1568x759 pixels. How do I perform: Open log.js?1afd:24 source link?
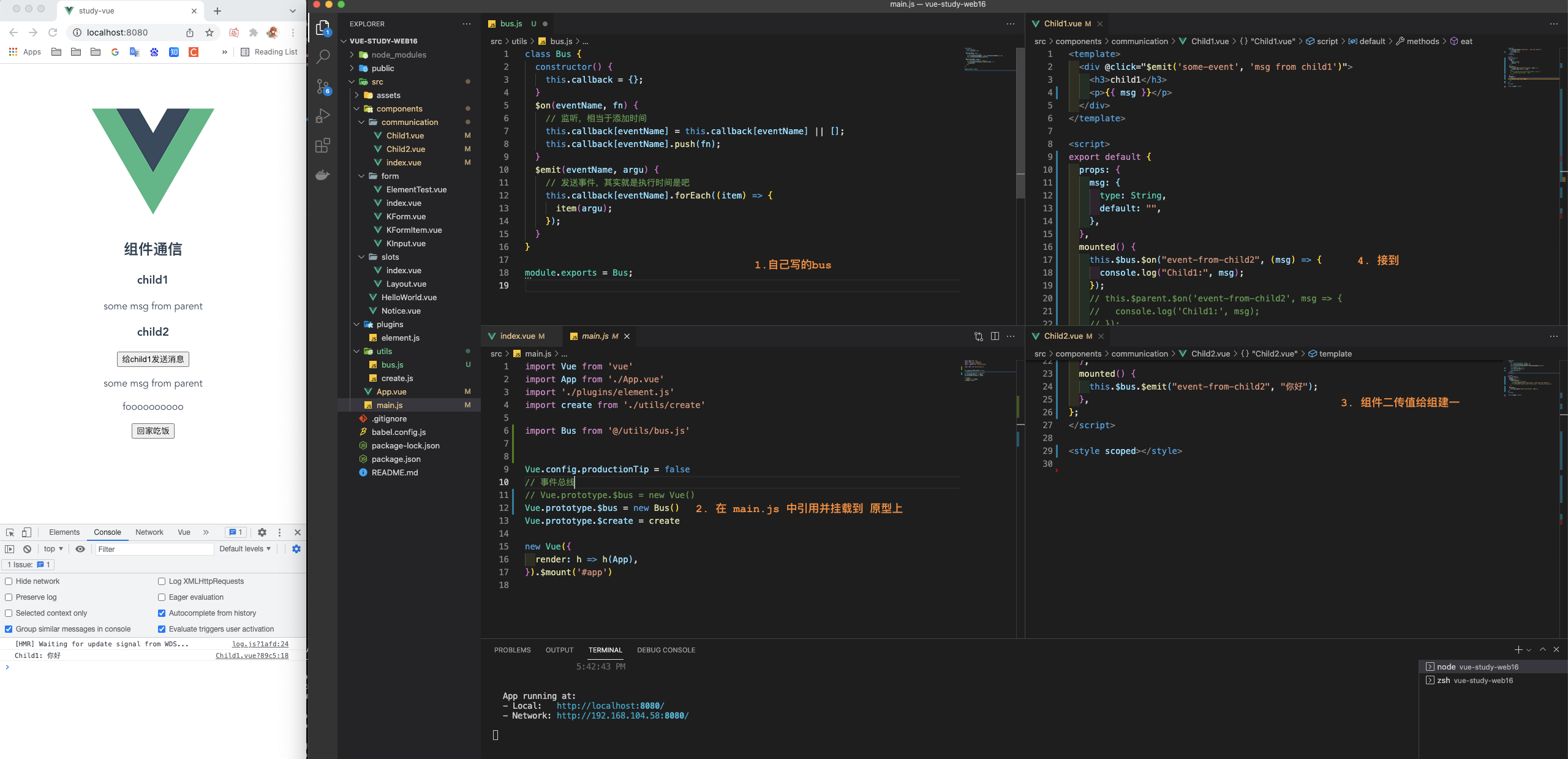pyautogui.click(x=260, y=644)
